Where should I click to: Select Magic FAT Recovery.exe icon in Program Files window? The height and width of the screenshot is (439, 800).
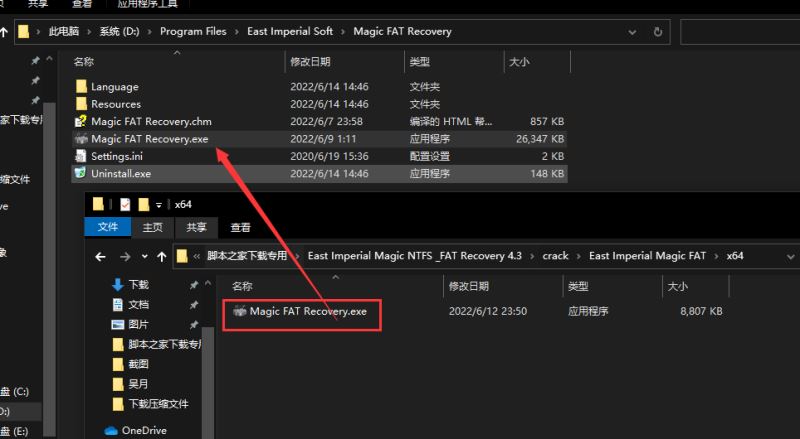tap(81, 138)
